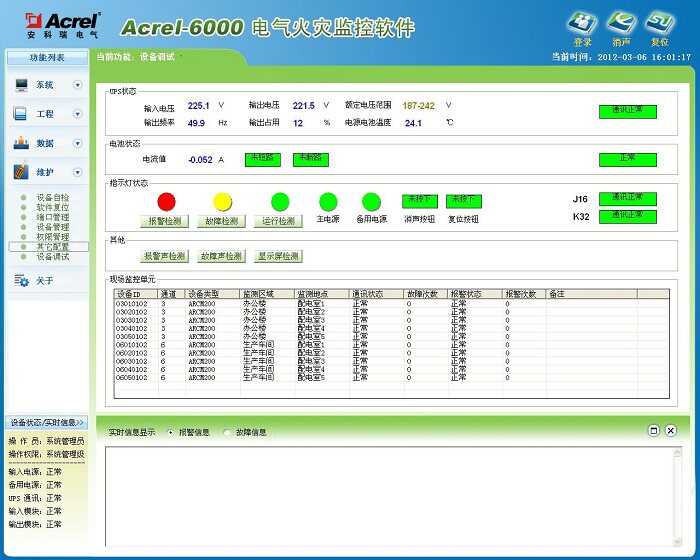Click the 显示屏检测 button
Image resolution: width=700 pixels, height=560 pixels.
click(x=279, y=256)
